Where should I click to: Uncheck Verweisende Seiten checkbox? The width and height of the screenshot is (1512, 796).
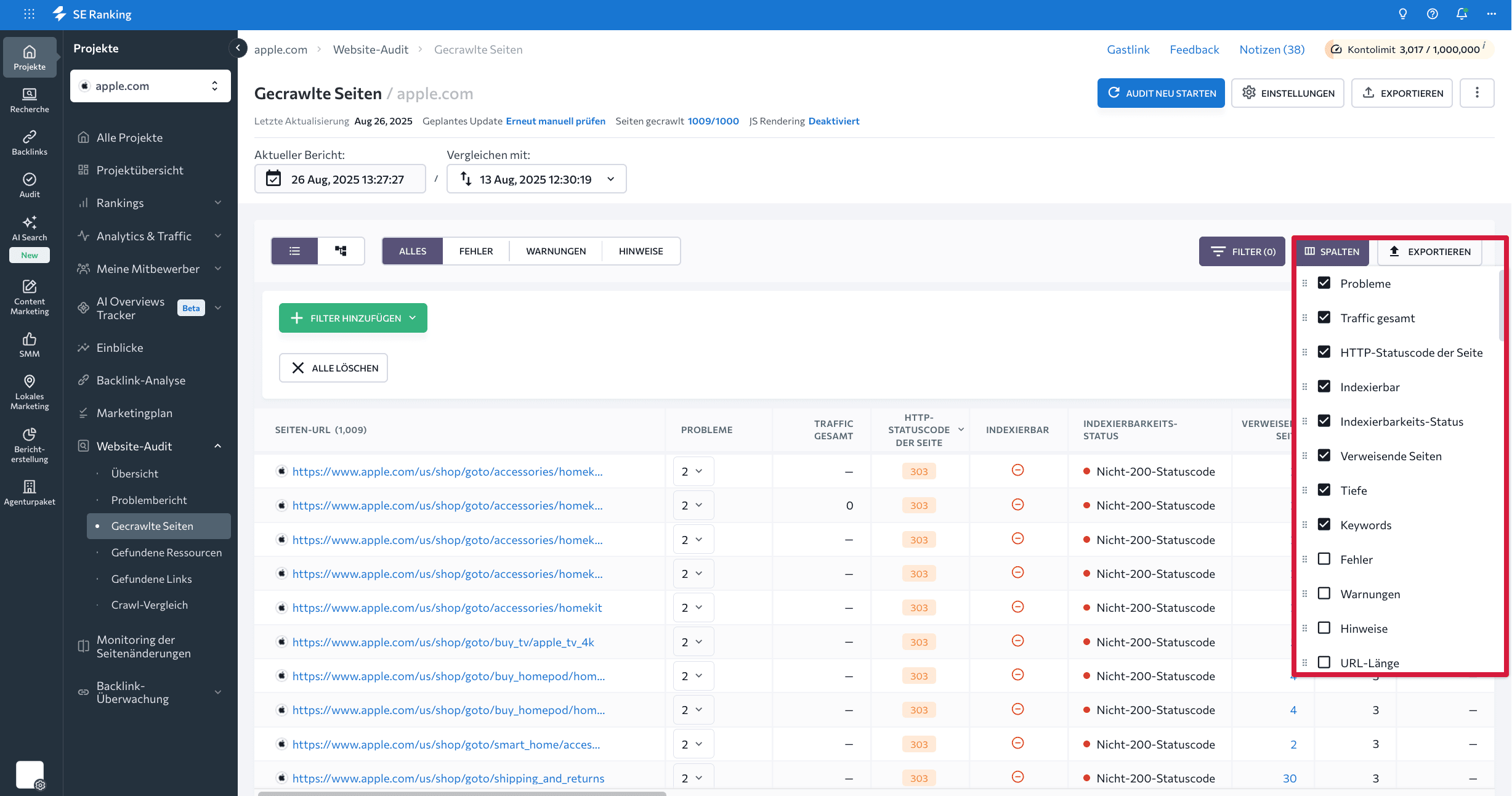pos(1324,455)
